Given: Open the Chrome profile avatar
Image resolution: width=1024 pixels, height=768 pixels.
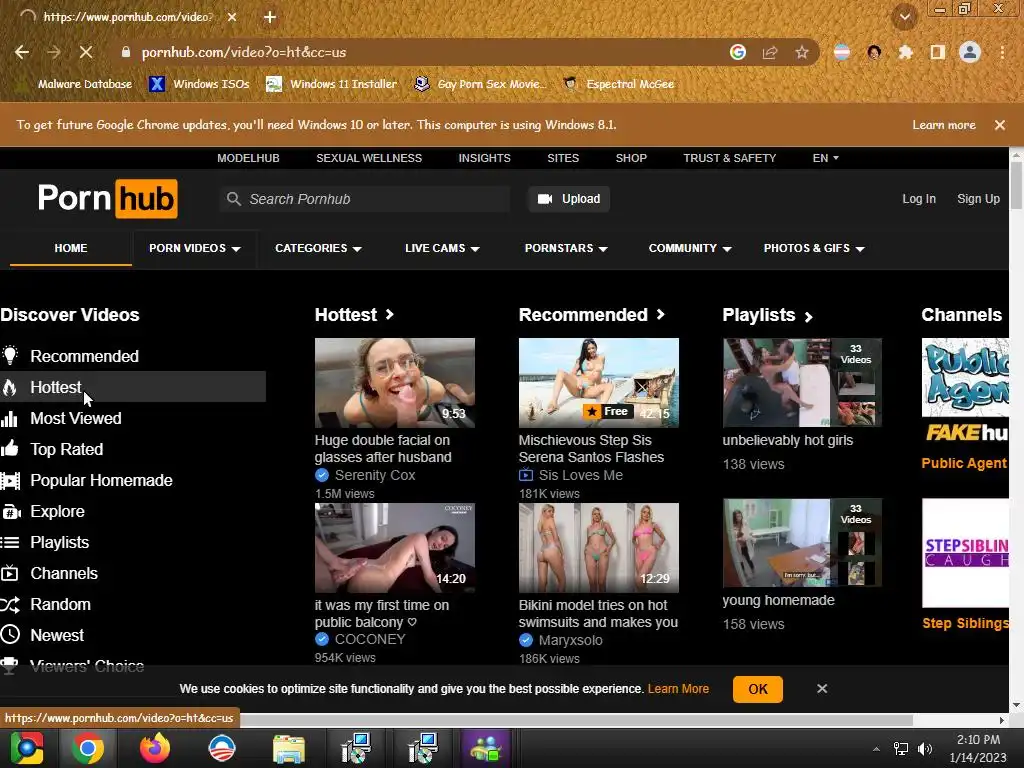Looking at the screenshot, I should coord(970,52).
